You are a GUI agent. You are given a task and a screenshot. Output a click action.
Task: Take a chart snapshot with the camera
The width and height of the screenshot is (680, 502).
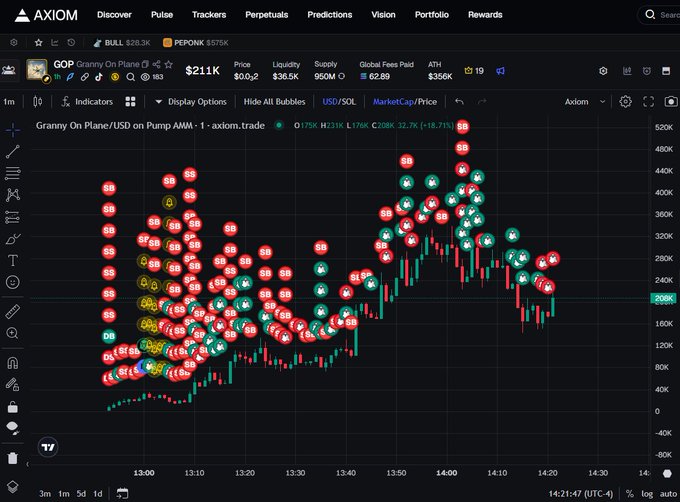671,102
